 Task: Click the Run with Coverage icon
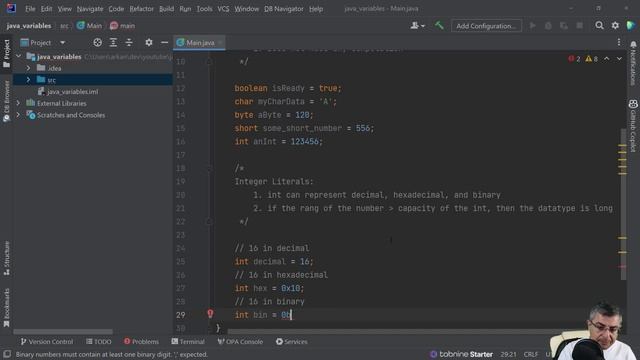[x=564, y=26]
